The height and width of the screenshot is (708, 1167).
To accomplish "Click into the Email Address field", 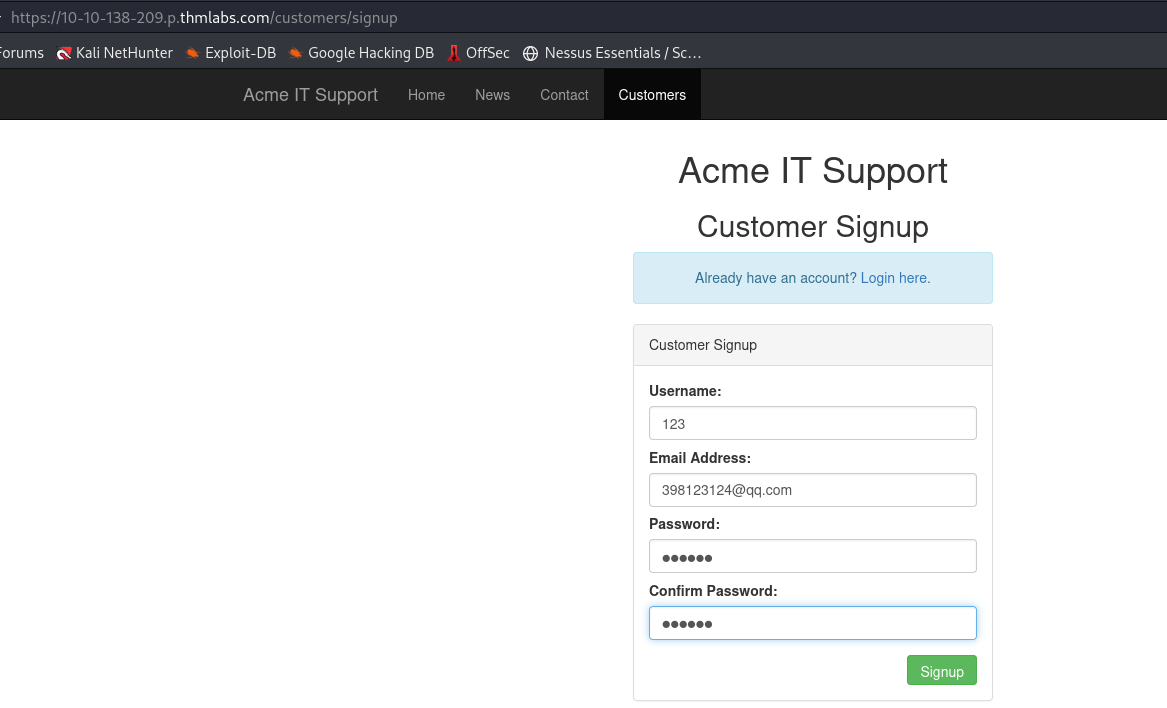I will [812, 490].
